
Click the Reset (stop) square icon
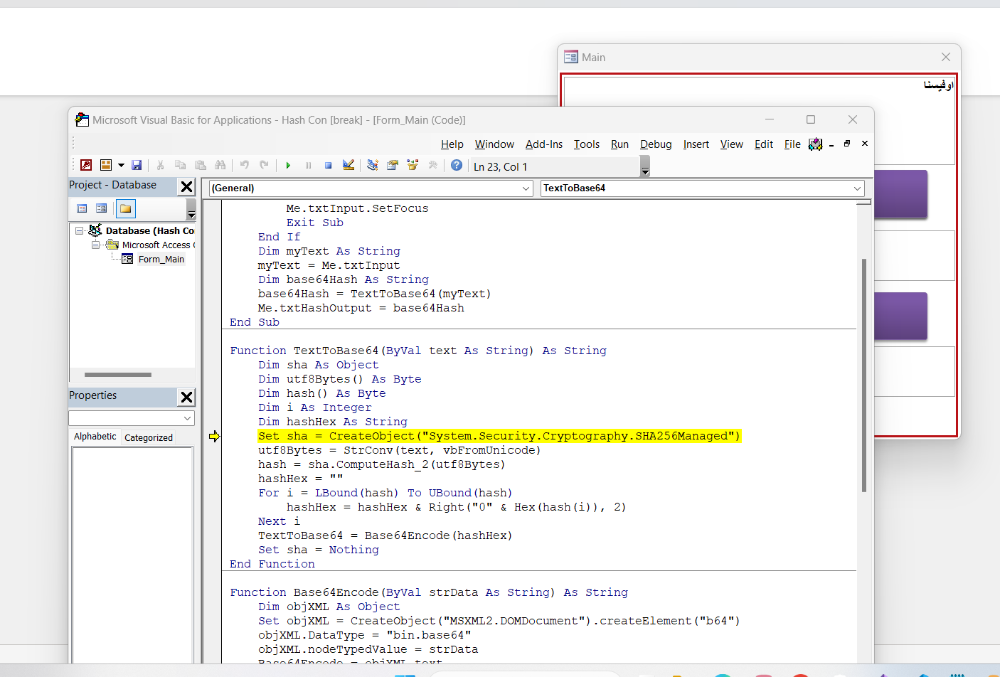coord(328,165)
